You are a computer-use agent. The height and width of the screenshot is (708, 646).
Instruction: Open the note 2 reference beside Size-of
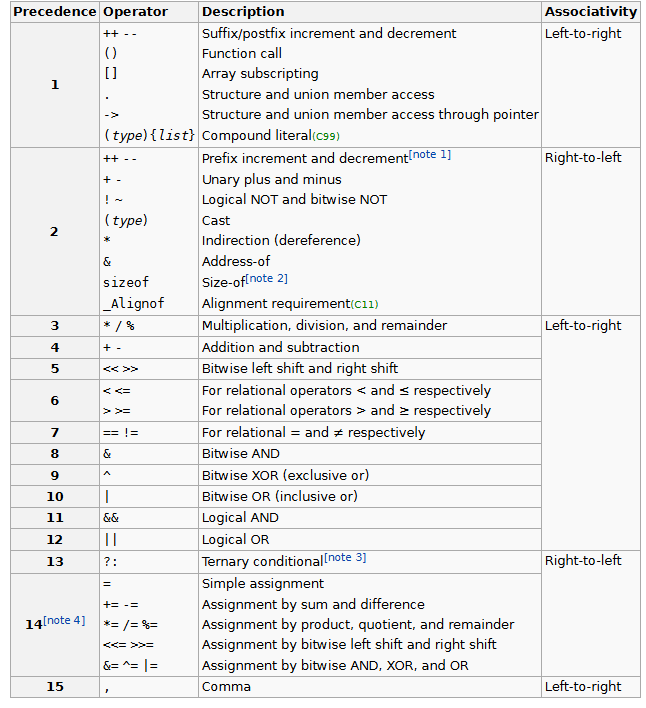click(x=266, y=278)
